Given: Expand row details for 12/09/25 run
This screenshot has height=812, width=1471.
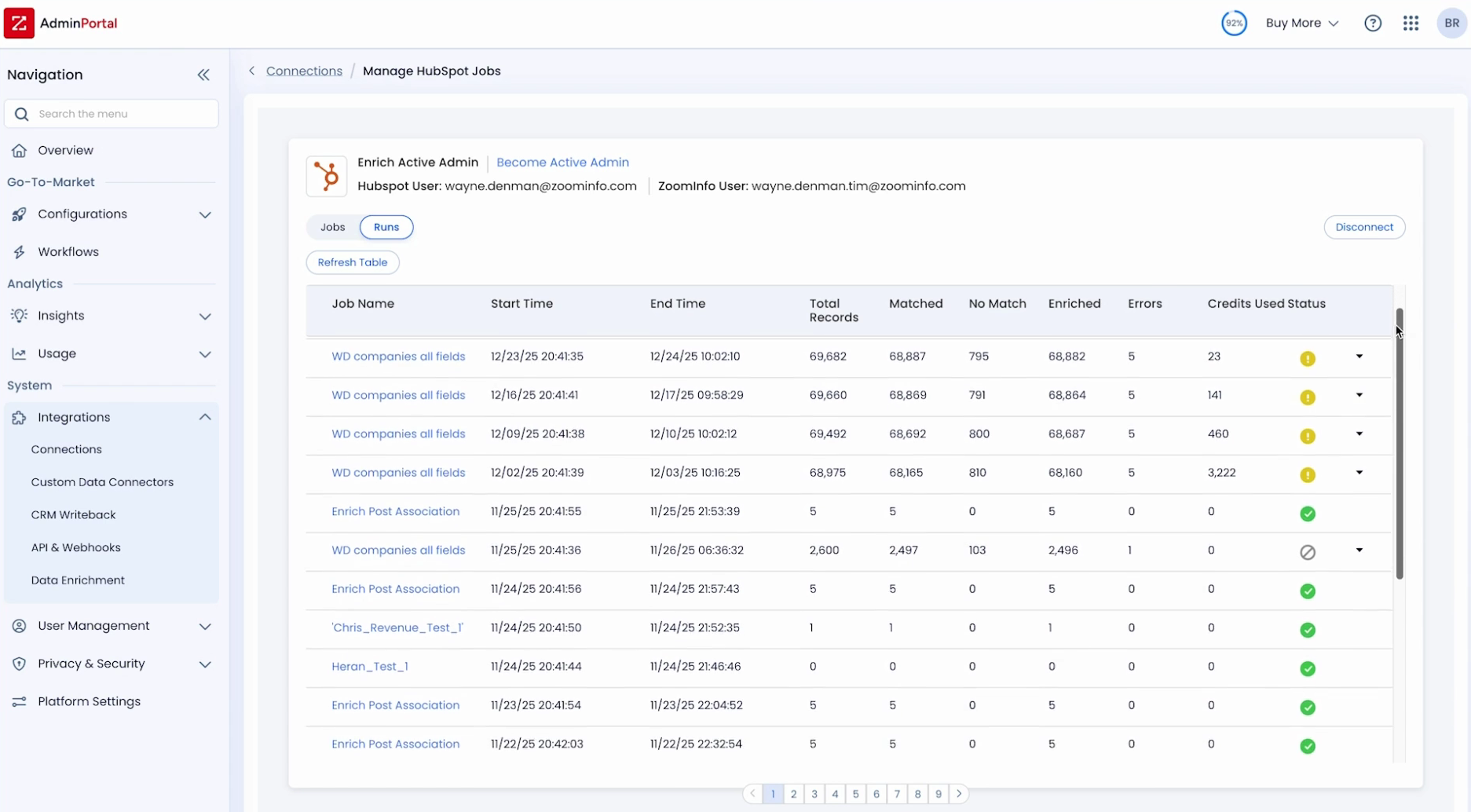Looking at the screenshot, I should [1359, 433].
